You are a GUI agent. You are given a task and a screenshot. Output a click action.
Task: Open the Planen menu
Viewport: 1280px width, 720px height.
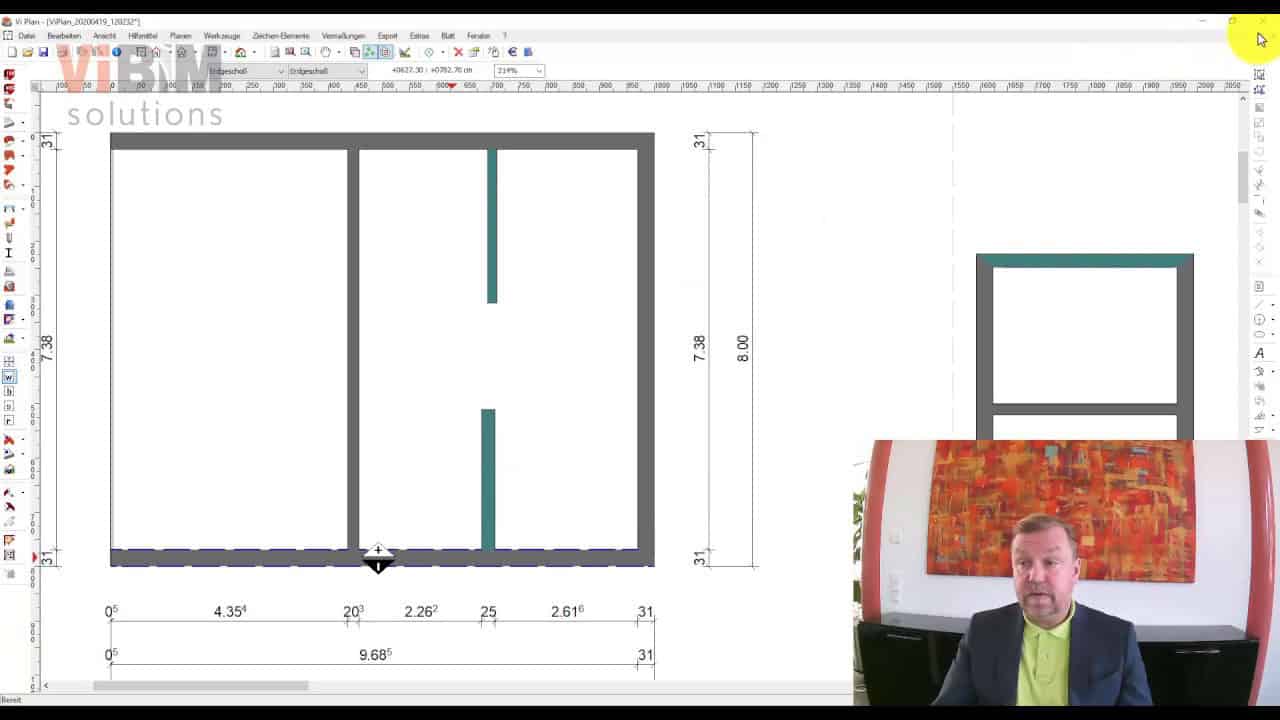tap(180, 36)
